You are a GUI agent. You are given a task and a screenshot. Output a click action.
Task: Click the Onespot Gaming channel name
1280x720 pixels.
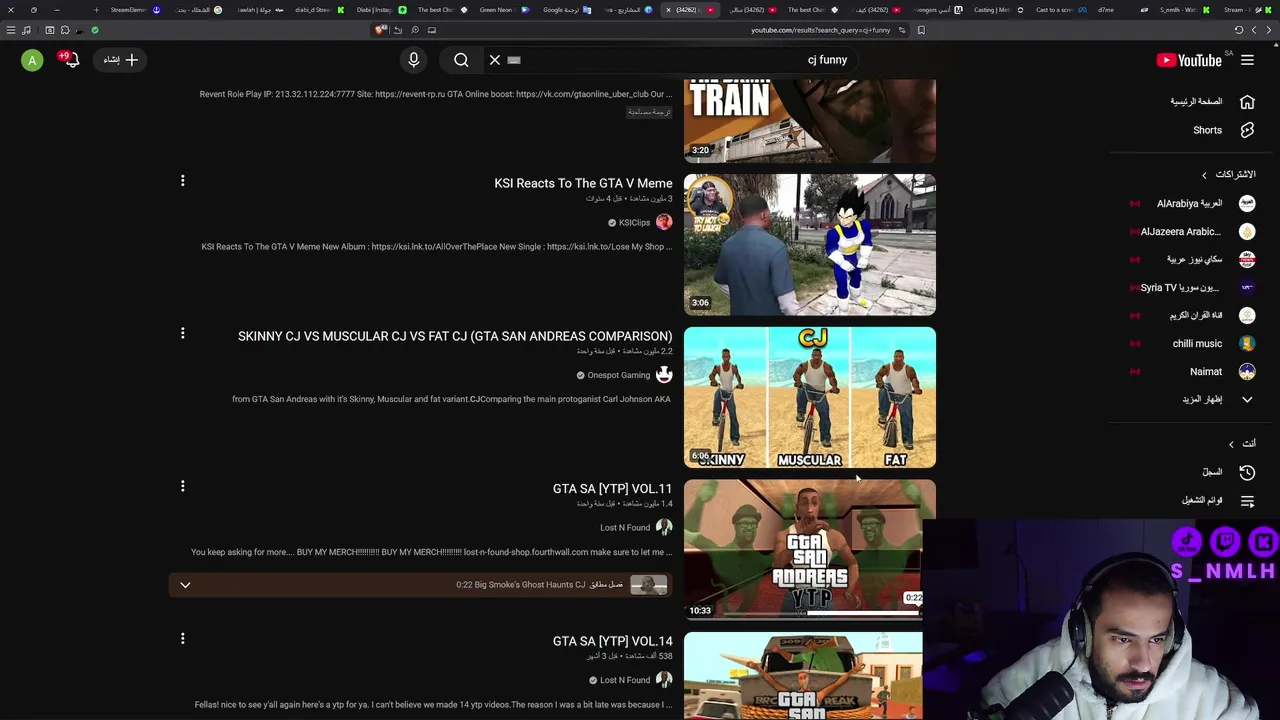tap(618, 375)
